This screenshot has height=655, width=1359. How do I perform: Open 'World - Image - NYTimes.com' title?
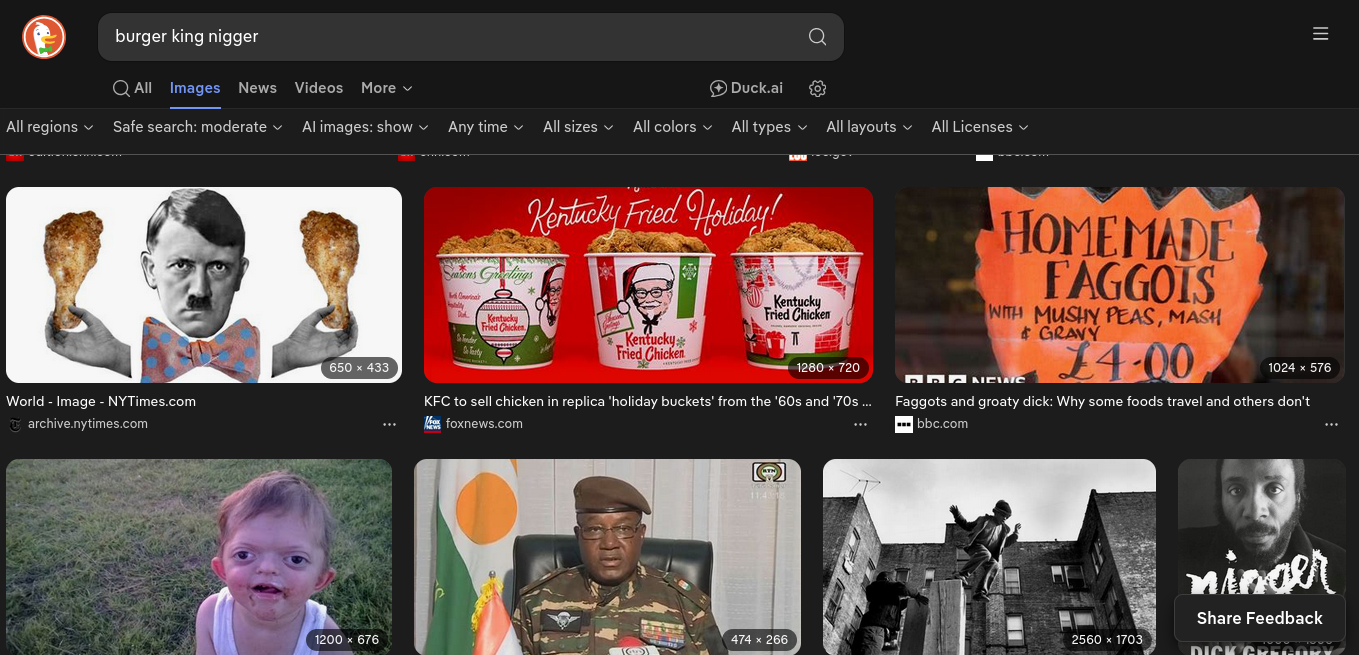101,401
